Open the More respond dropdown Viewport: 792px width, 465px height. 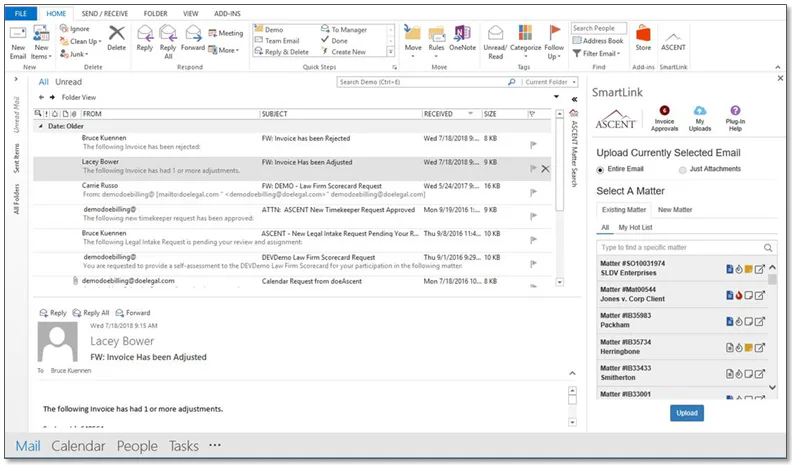(x=224, y=50)
